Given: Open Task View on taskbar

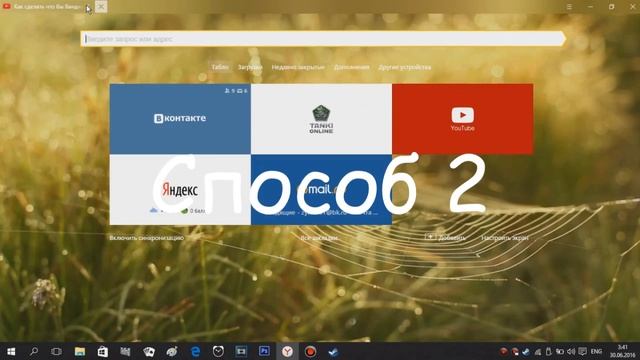Looking at the screenshot, I should point(56,351).
